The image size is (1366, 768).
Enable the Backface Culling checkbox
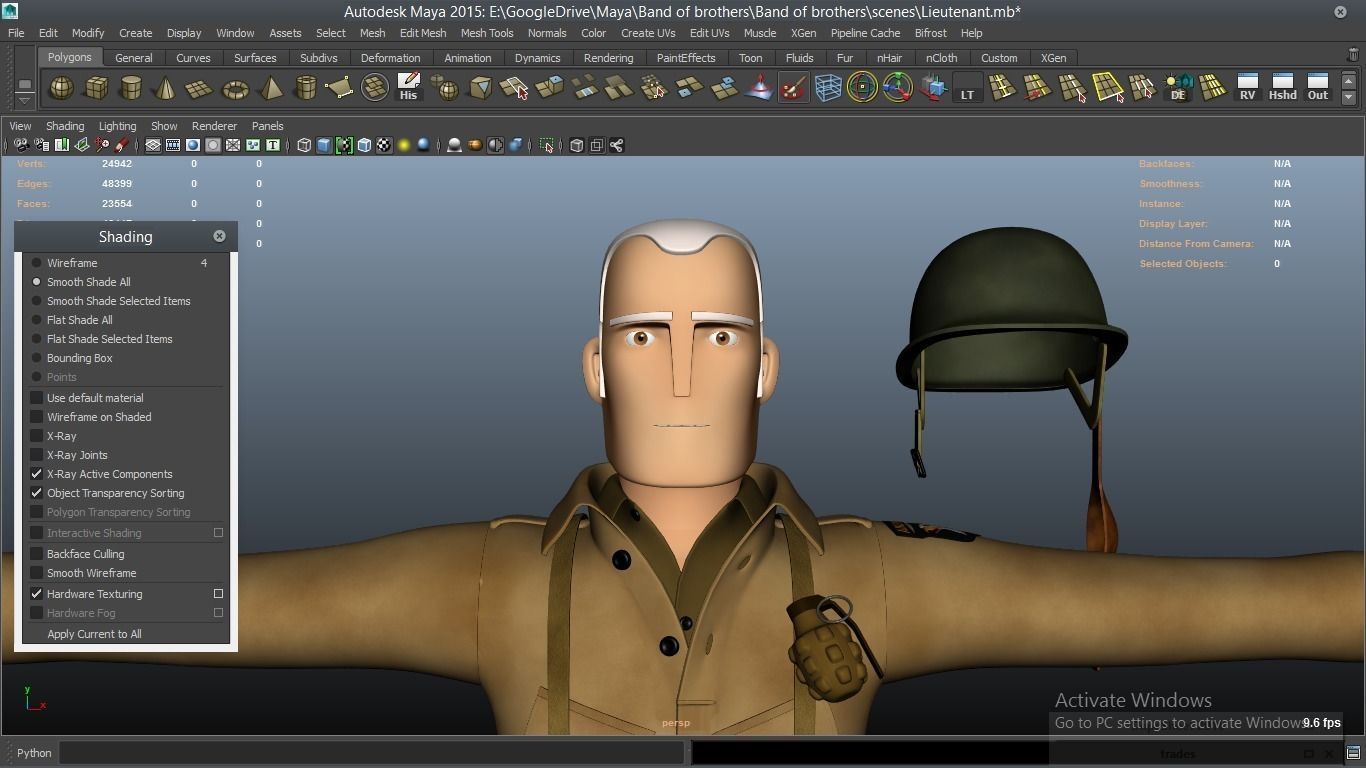(x=37, y=554)
